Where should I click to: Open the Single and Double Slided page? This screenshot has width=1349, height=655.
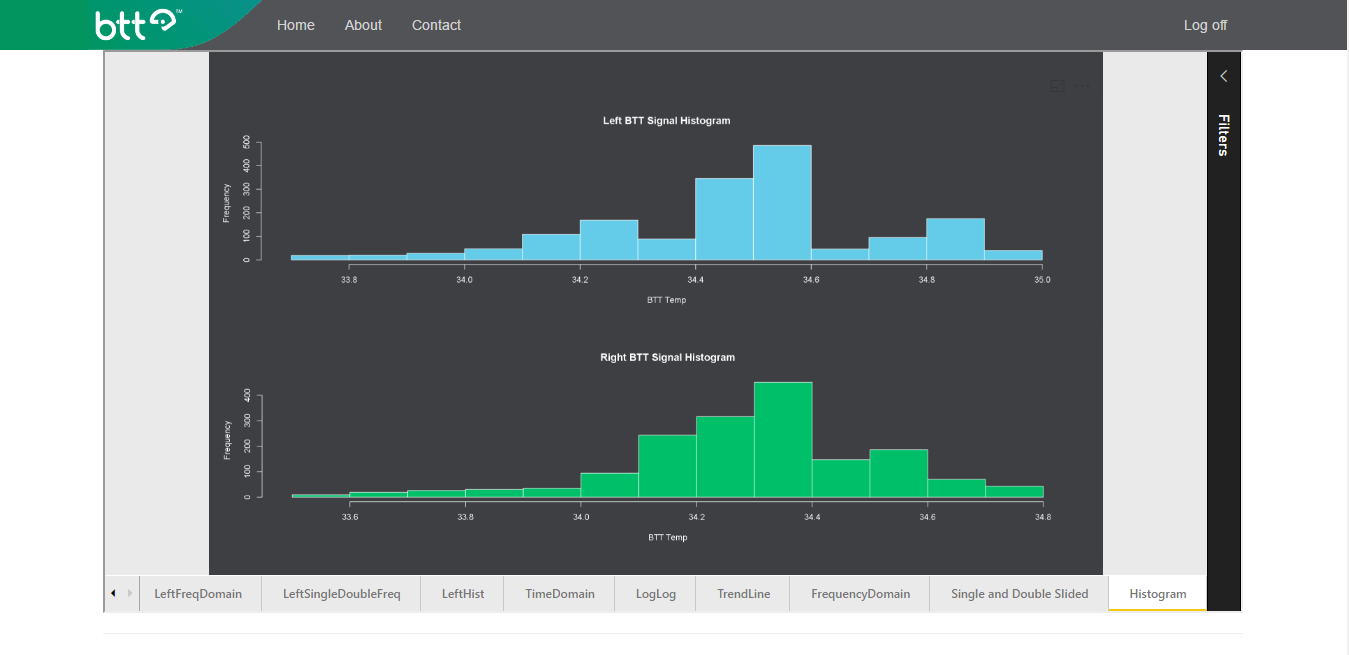[x=1019, y=593]
